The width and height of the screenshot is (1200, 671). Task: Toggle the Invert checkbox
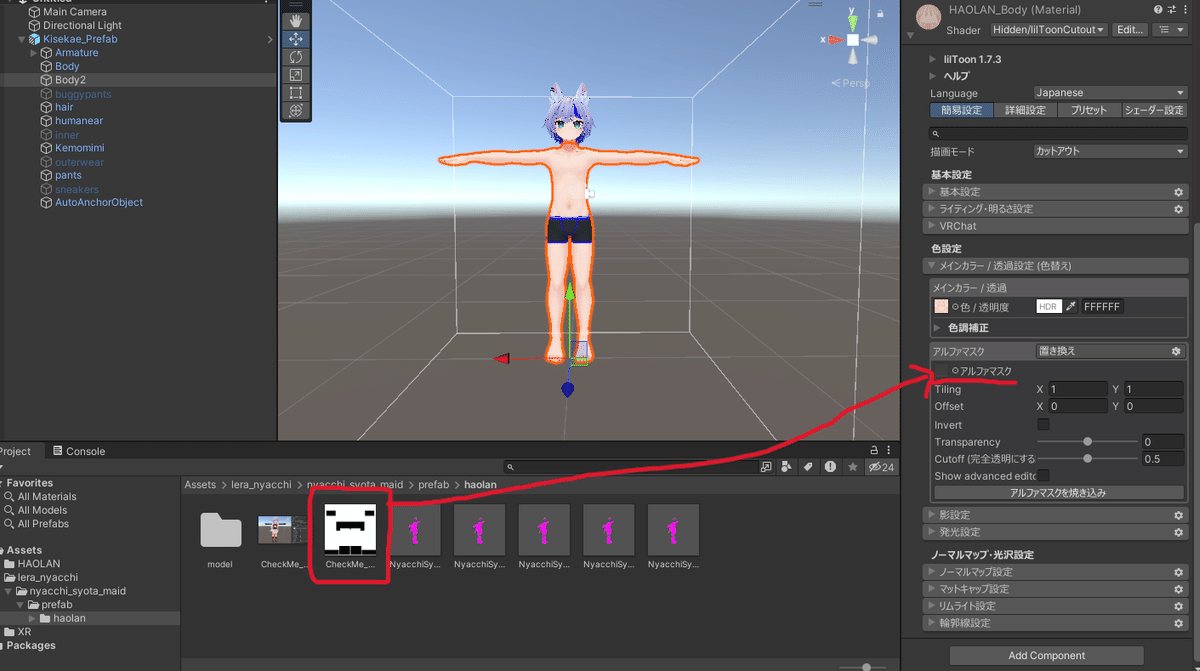pos(1043,425)
